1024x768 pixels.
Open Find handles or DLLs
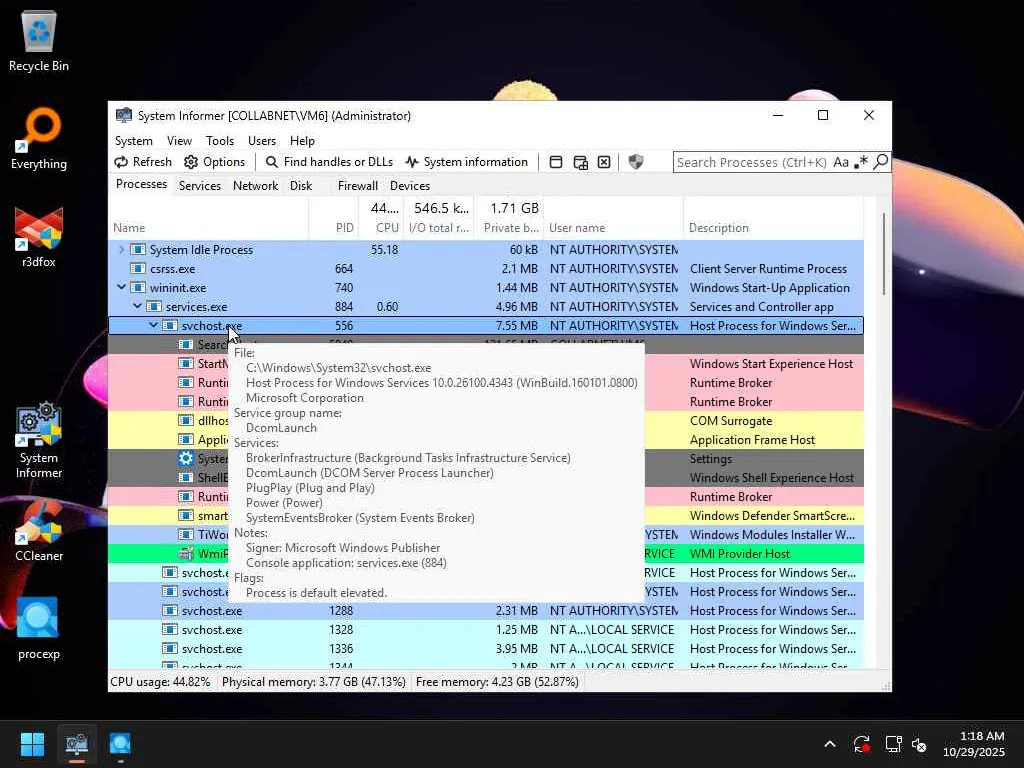[329, 162]
